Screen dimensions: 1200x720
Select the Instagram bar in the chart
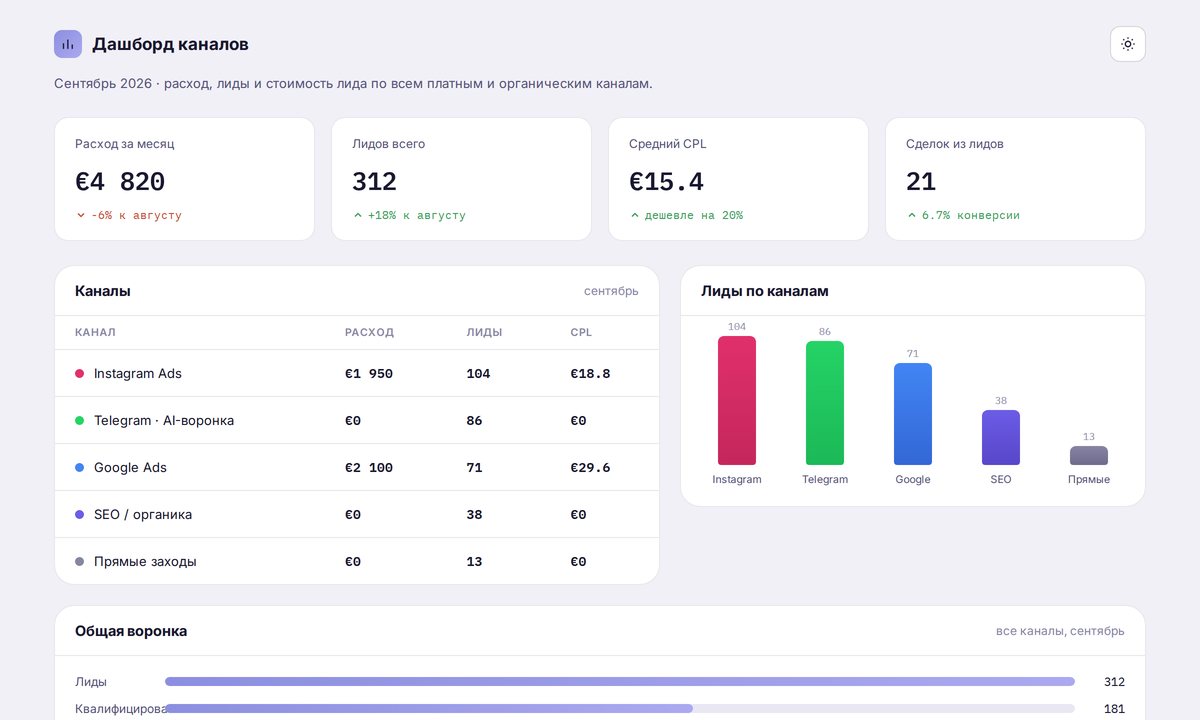(737, 400)
